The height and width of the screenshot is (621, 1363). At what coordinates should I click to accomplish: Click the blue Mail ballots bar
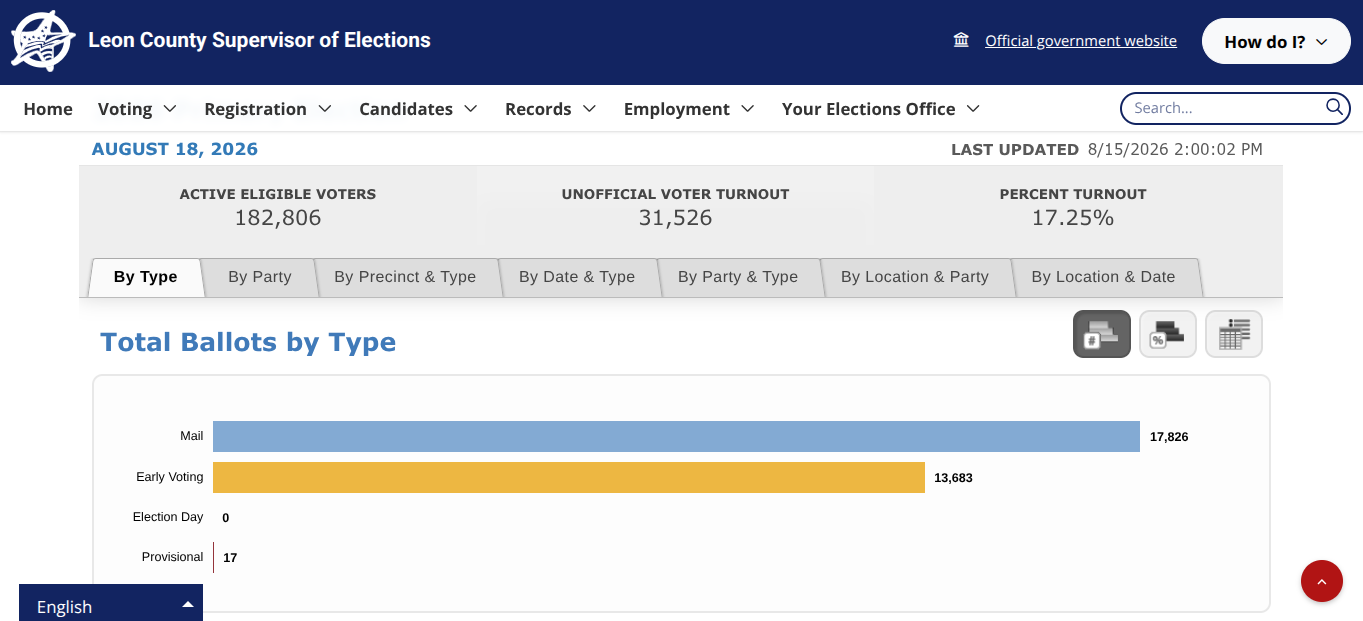(676, 436)
